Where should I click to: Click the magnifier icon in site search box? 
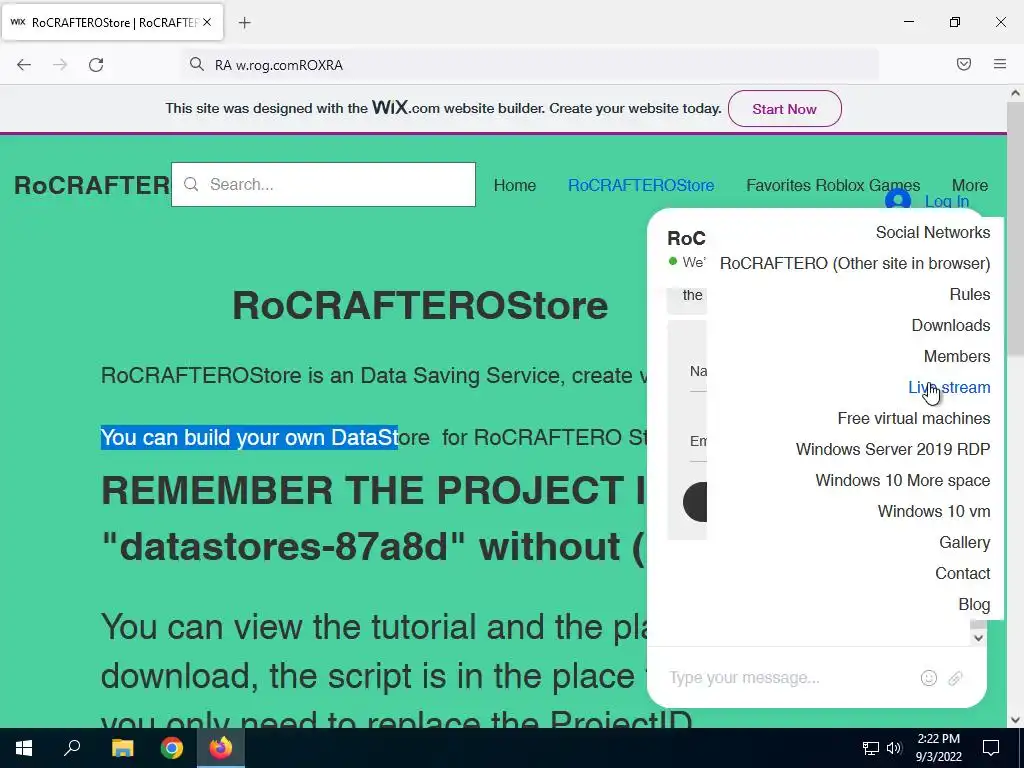[191, 184]
